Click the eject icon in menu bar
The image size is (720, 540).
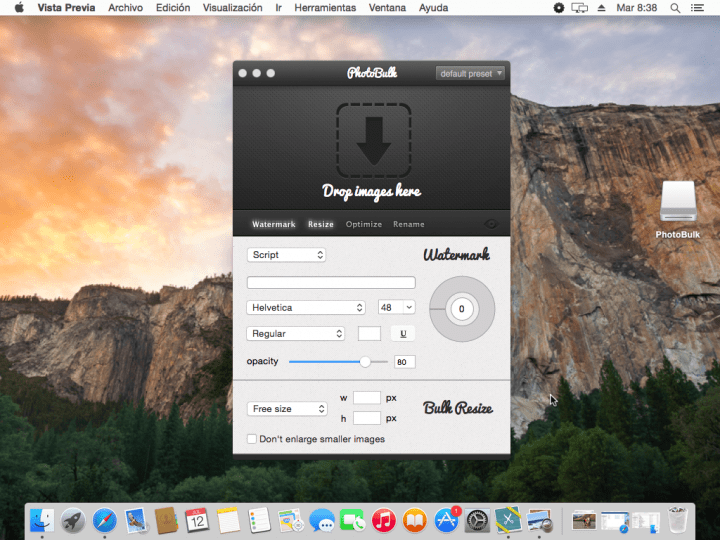[x=602, y=8]
